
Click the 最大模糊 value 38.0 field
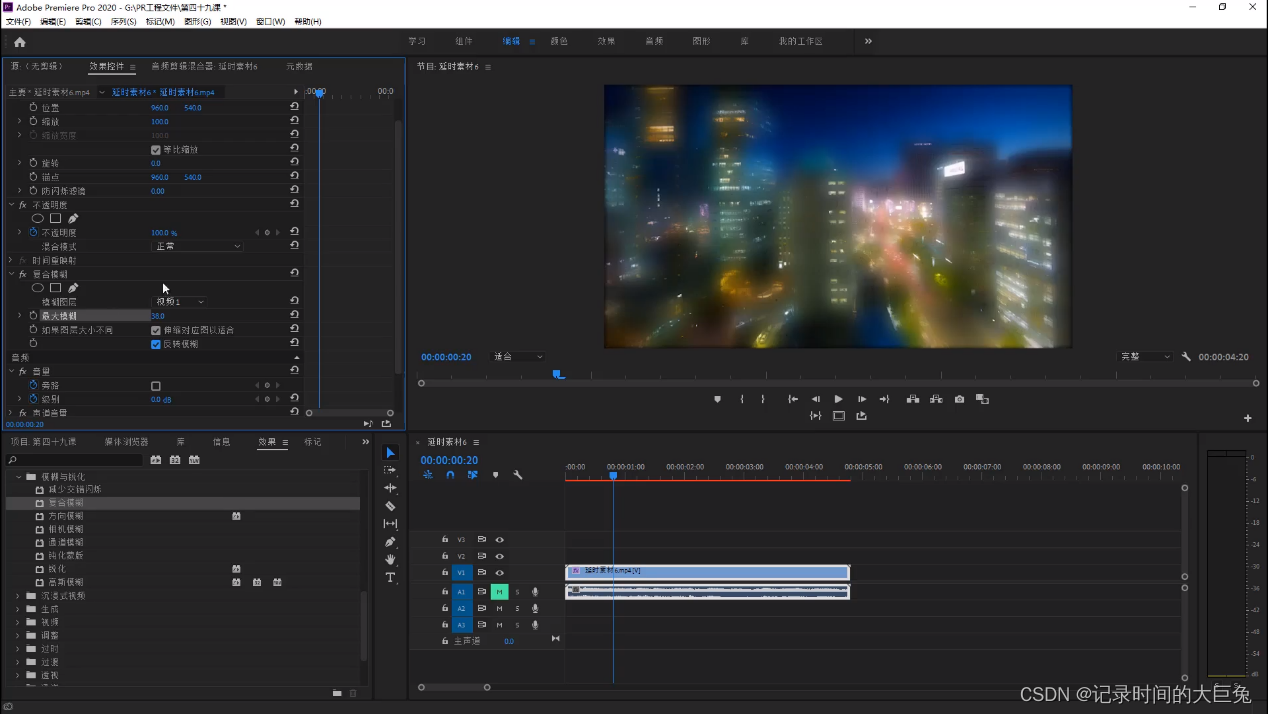(158, 316)
